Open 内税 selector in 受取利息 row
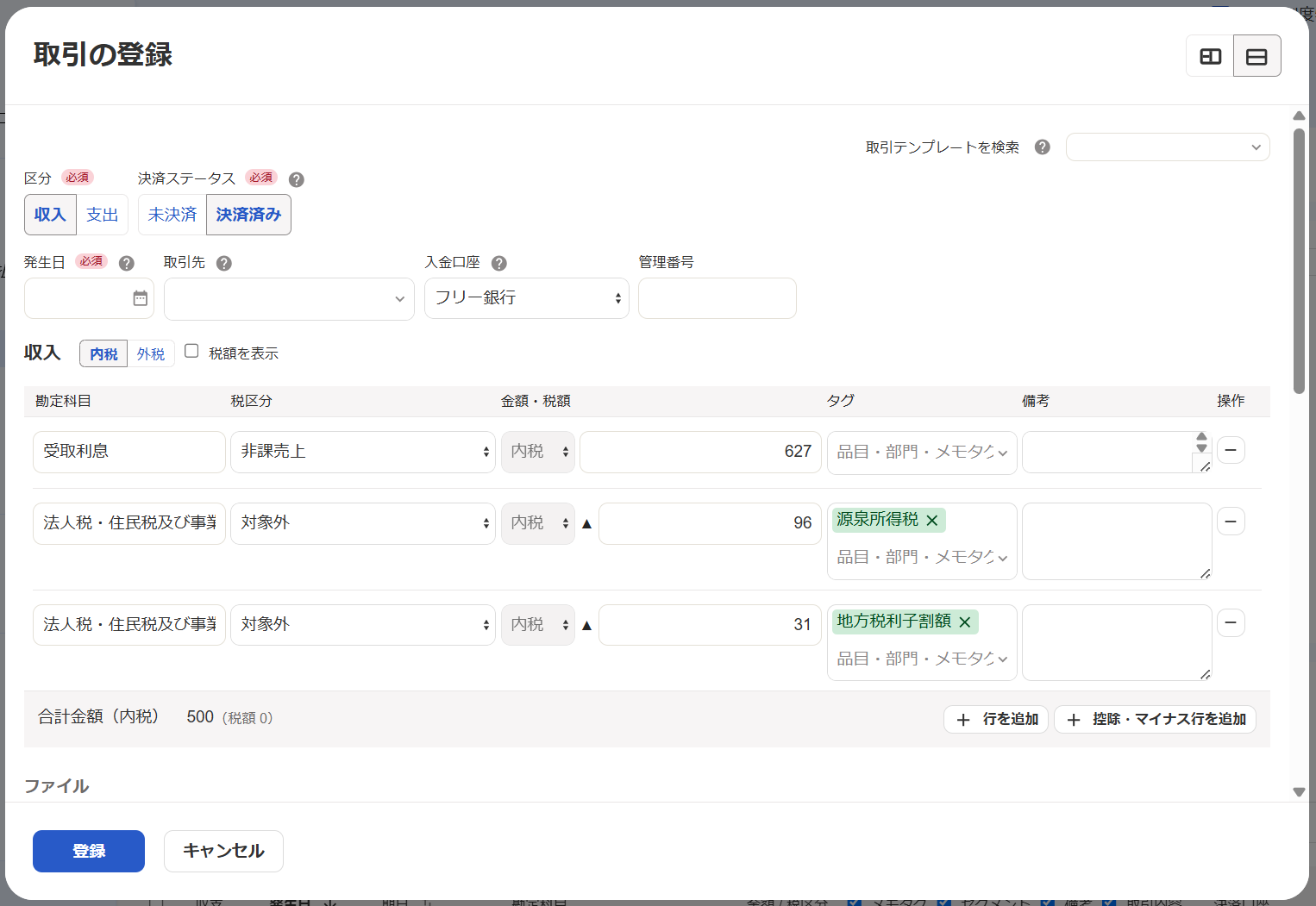Viewport: 1316px width, 906px height. point(538,452)
